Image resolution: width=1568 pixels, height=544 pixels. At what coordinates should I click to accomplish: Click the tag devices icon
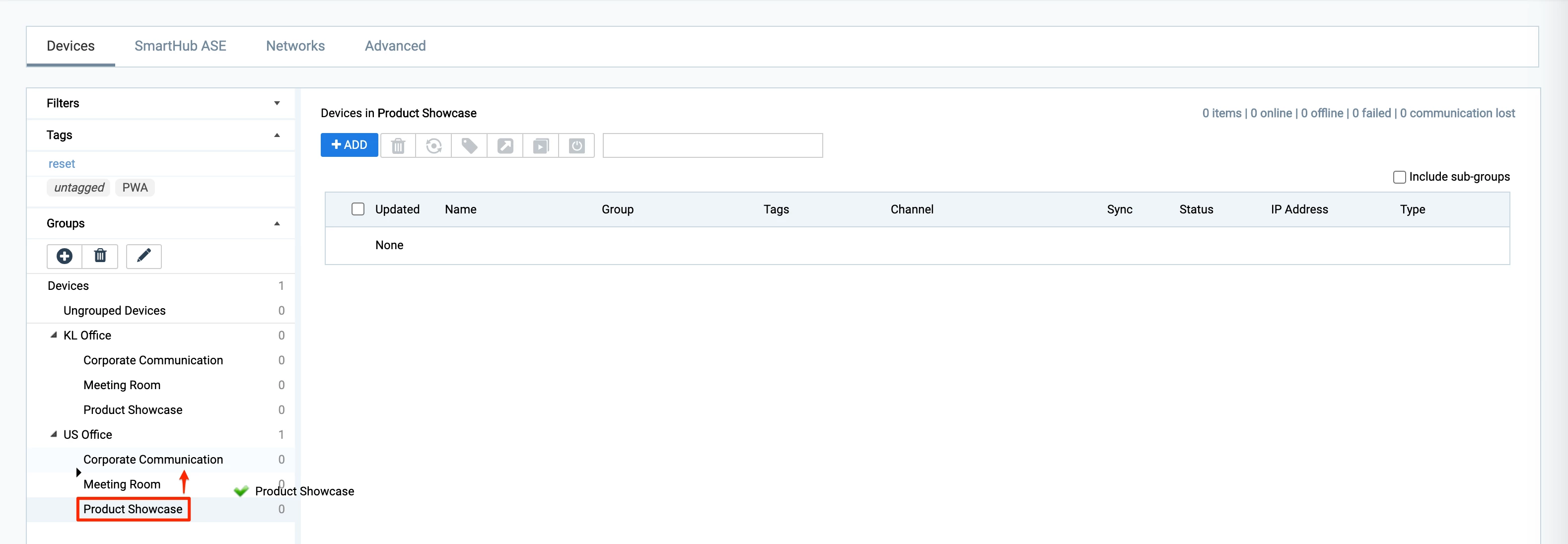(469, 146)
